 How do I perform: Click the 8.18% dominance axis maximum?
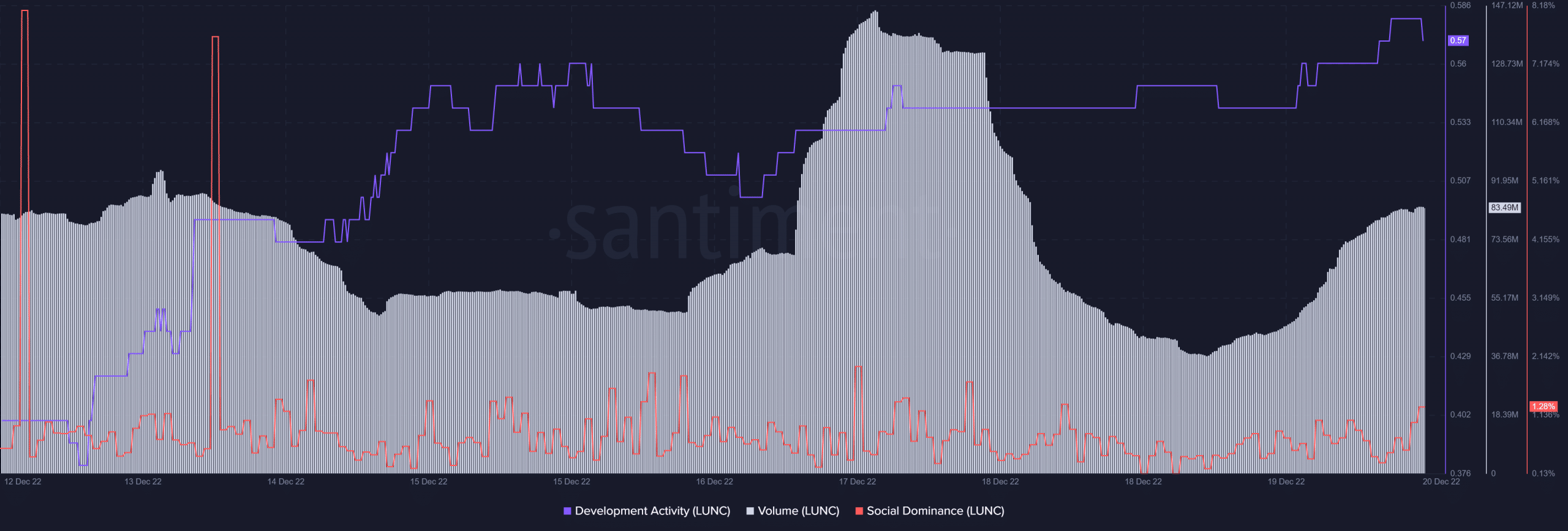tap(1543, 6)
